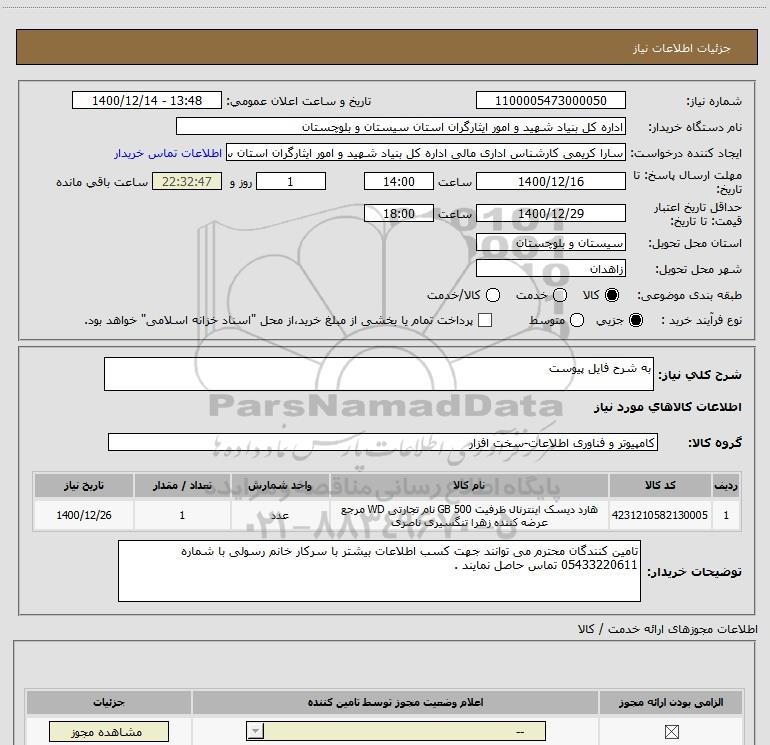Image resolution: width=770 pixels, height=745 pixels.
Task: Select the کالا/خدمت radio button
Action: 493,295
